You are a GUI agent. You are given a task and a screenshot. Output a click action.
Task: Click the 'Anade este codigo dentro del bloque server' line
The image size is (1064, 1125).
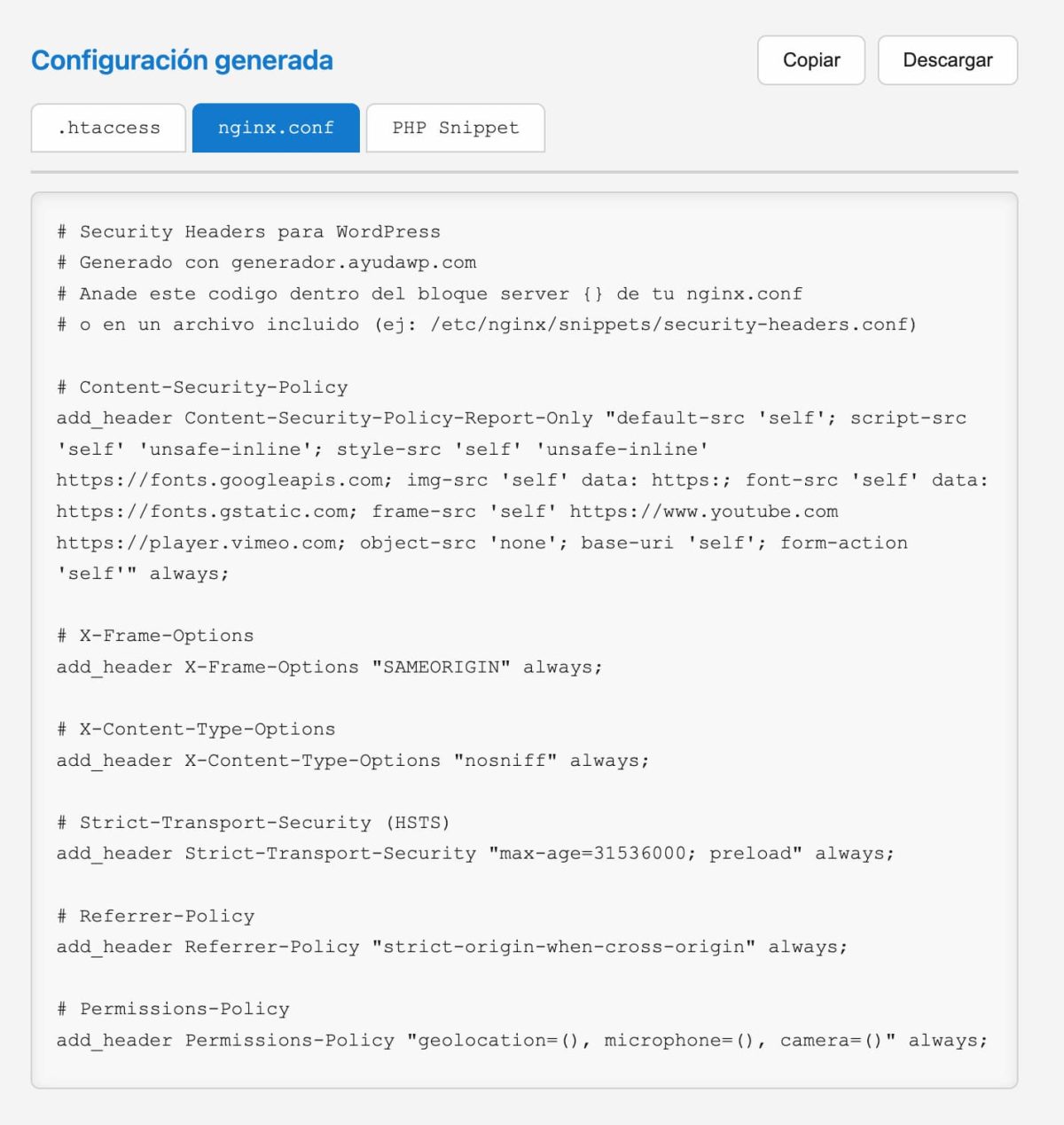[429, 293]
